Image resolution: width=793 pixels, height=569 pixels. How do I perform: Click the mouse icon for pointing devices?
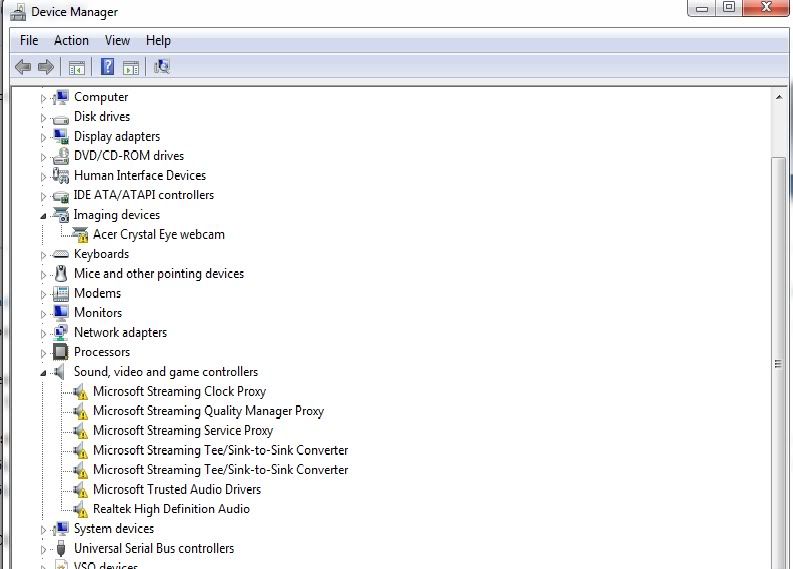pos(61,274)
